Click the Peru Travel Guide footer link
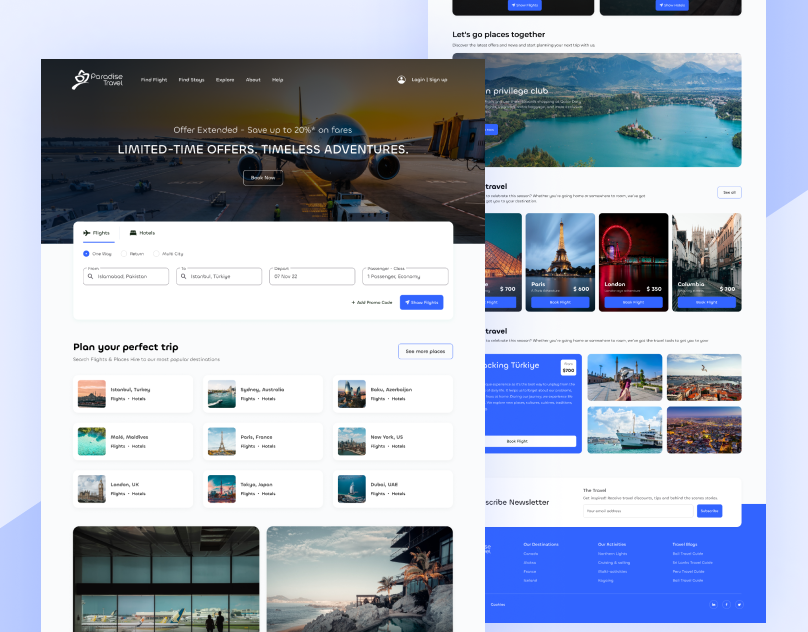The image size is (808, 632). (x=688, y=572)
